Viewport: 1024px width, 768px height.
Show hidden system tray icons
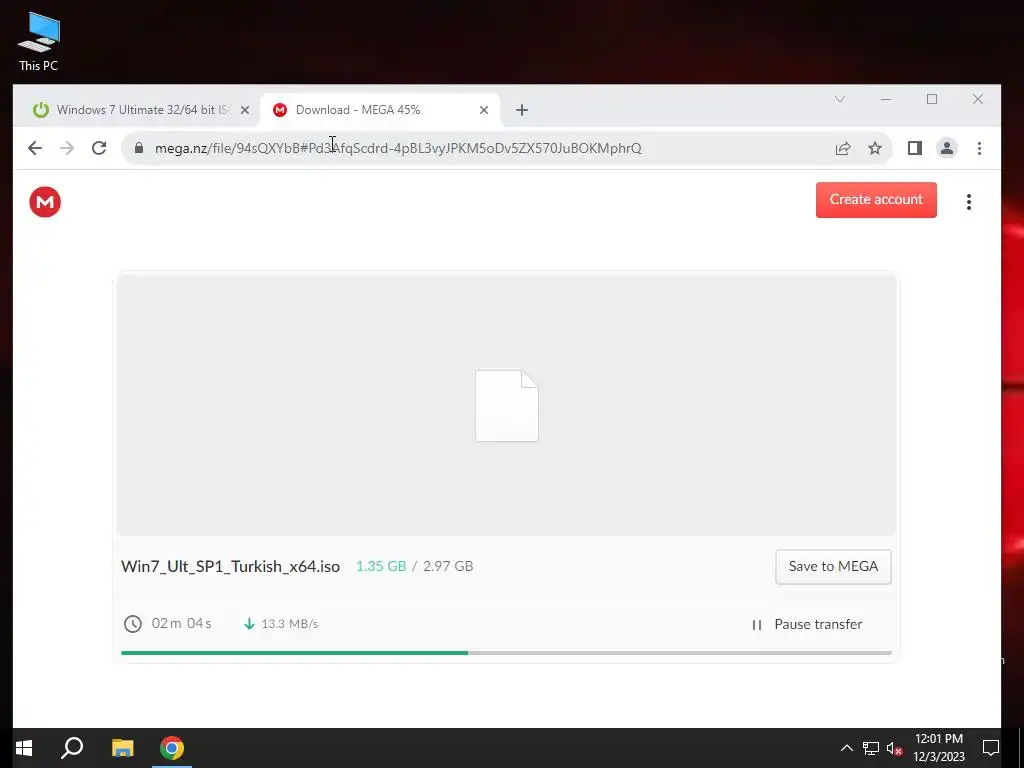pyautogui.click(x=846, y=748)
